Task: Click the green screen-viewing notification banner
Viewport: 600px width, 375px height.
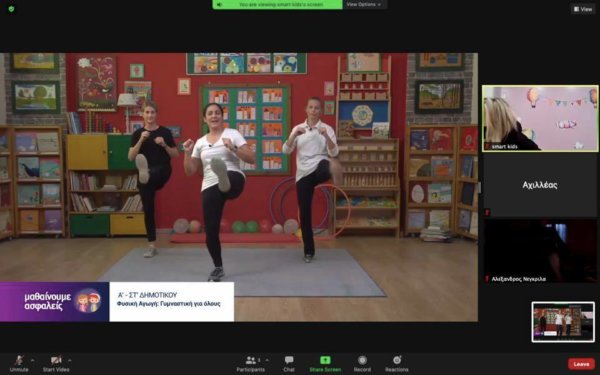Action: point(277,5)
